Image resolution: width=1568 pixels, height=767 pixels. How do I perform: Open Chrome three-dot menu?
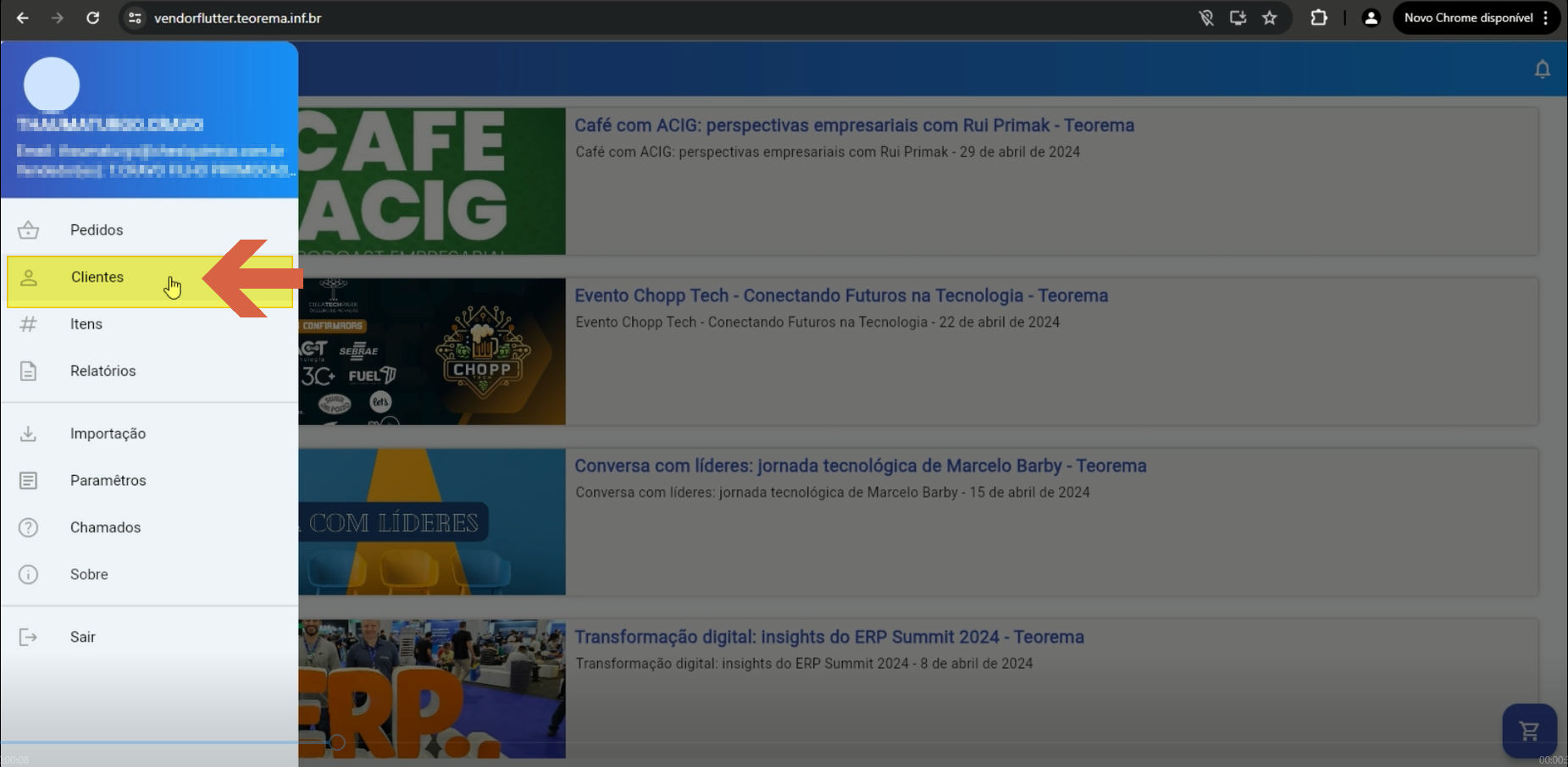coord(1546,18)
